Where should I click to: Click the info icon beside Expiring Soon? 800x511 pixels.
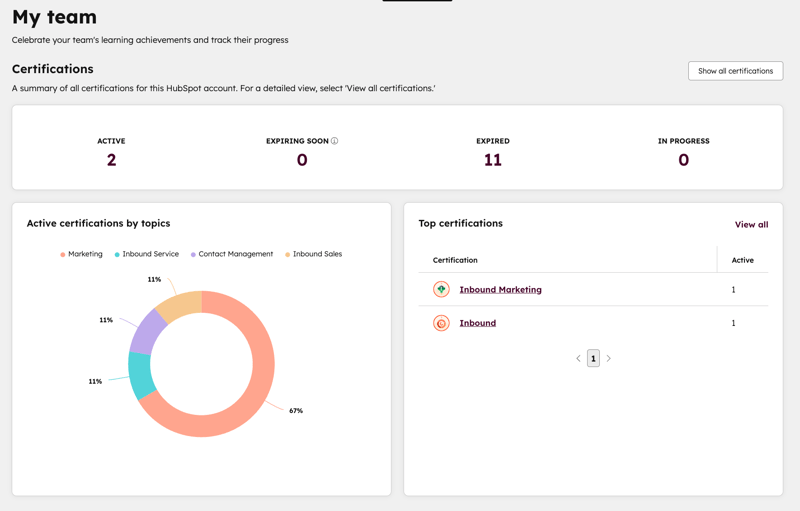pyautogui.click(x=335, y=141)
